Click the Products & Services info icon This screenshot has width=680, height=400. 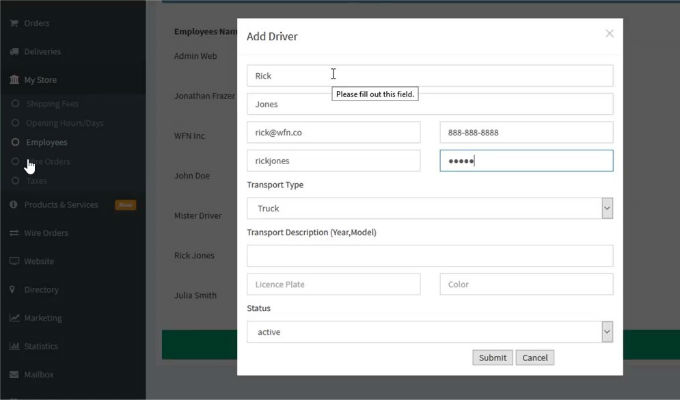coord(13,204)
